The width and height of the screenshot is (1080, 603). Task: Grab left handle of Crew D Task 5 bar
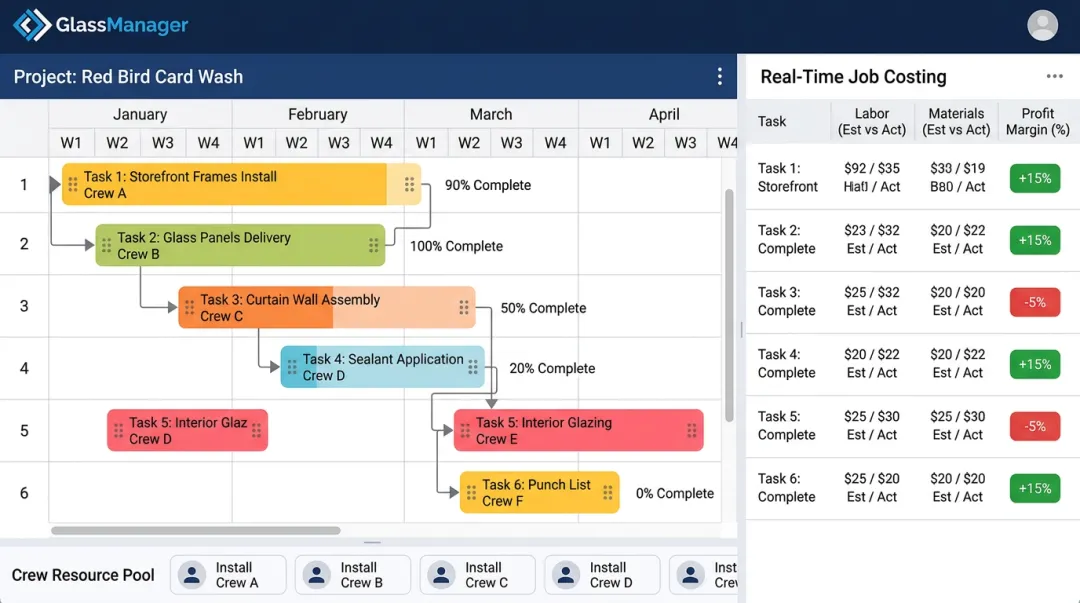118,431
